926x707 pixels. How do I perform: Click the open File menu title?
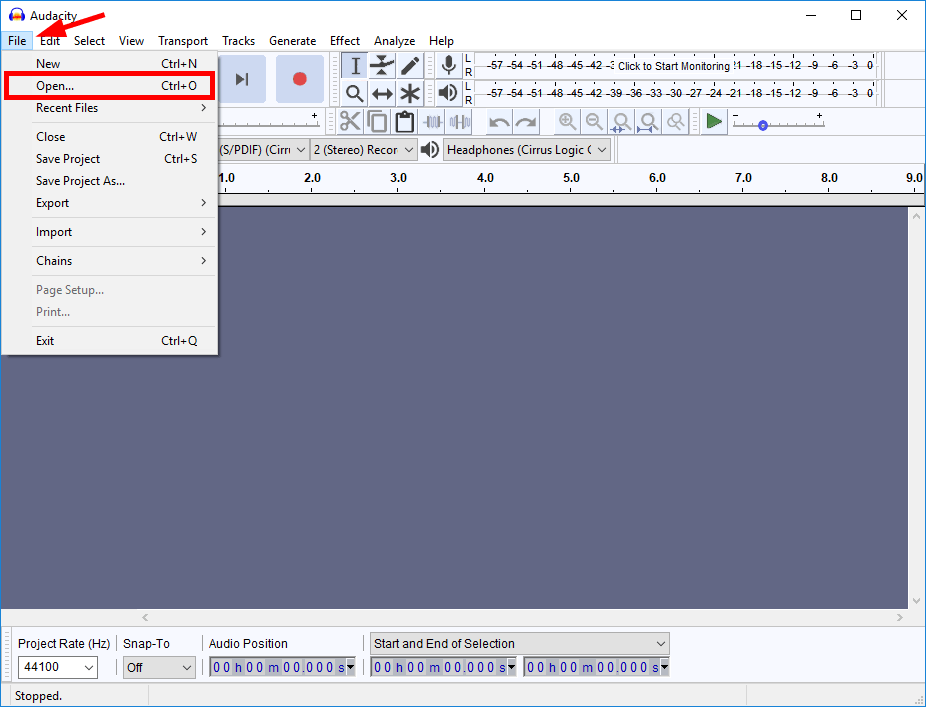click(x=17, y=41)
